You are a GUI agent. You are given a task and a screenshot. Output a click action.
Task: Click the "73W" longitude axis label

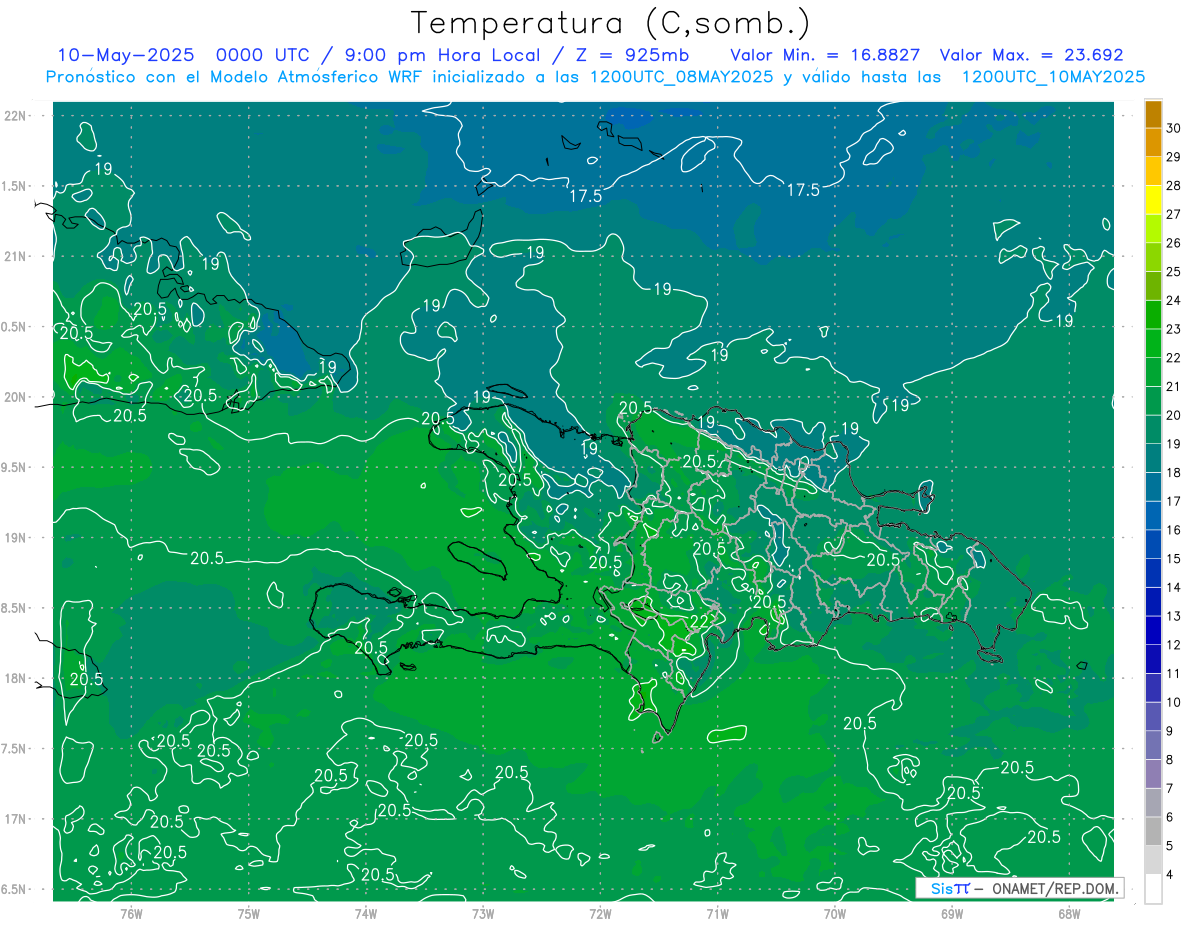(x=483, y=913)
